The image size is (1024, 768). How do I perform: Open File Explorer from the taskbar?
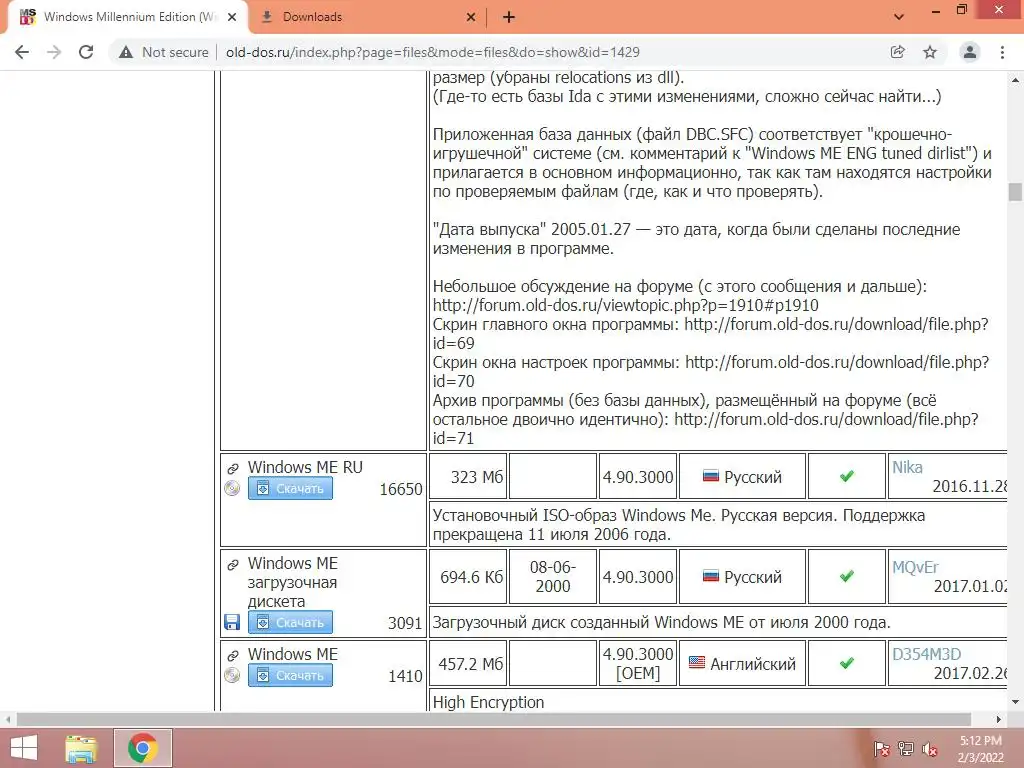81,748
